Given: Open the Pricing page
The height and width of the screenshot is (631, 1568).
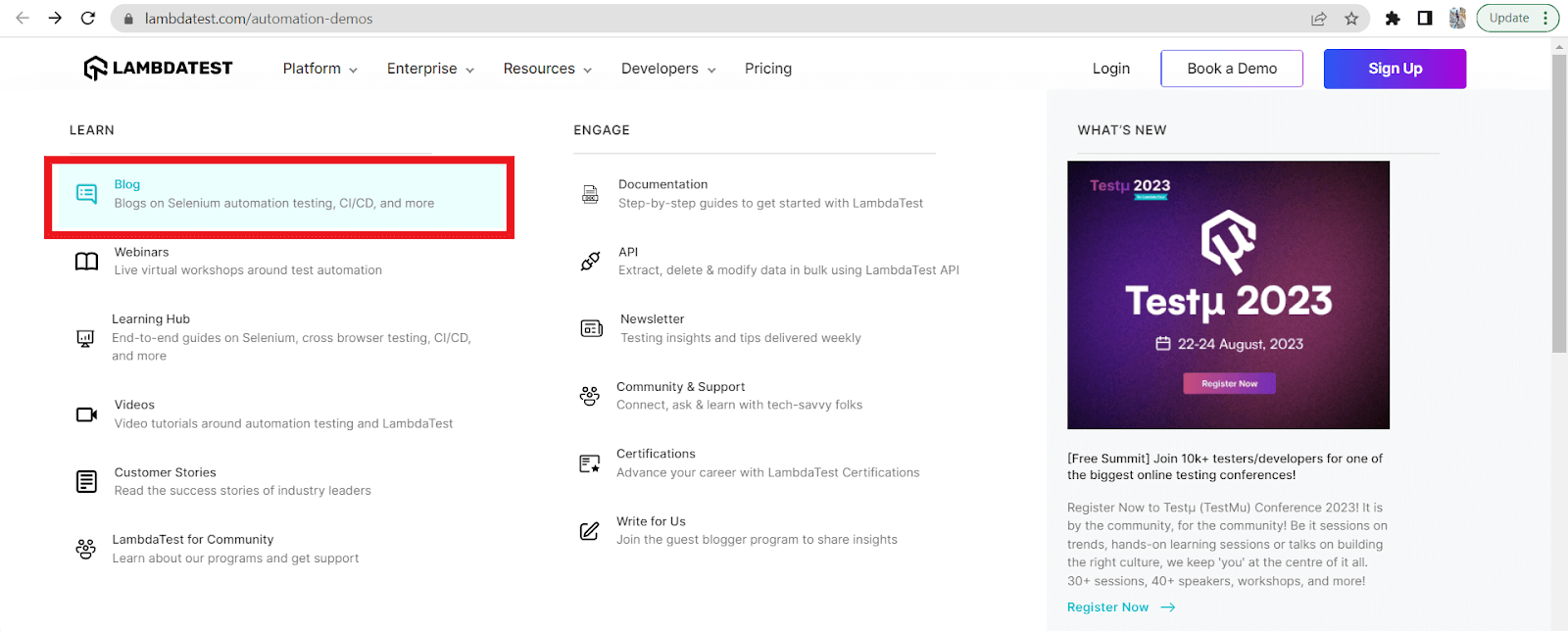Looking at the screenshot, I should coord(768,69).
